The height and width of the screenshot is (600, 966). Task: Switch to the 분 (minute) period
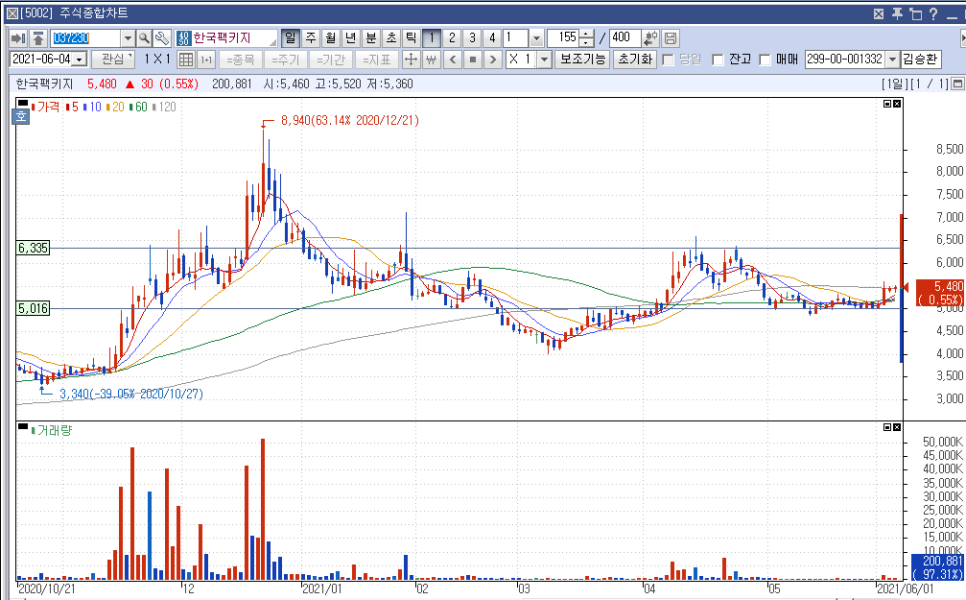click(x=371, y=38)
